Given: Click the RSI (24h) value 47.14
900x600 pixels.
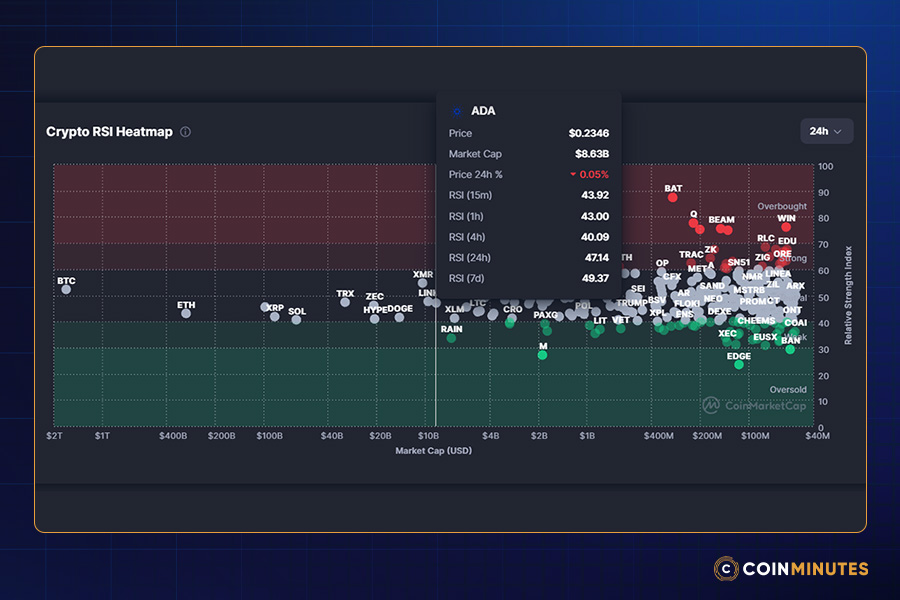Looking at the screenshot, I should click(597, 258).
